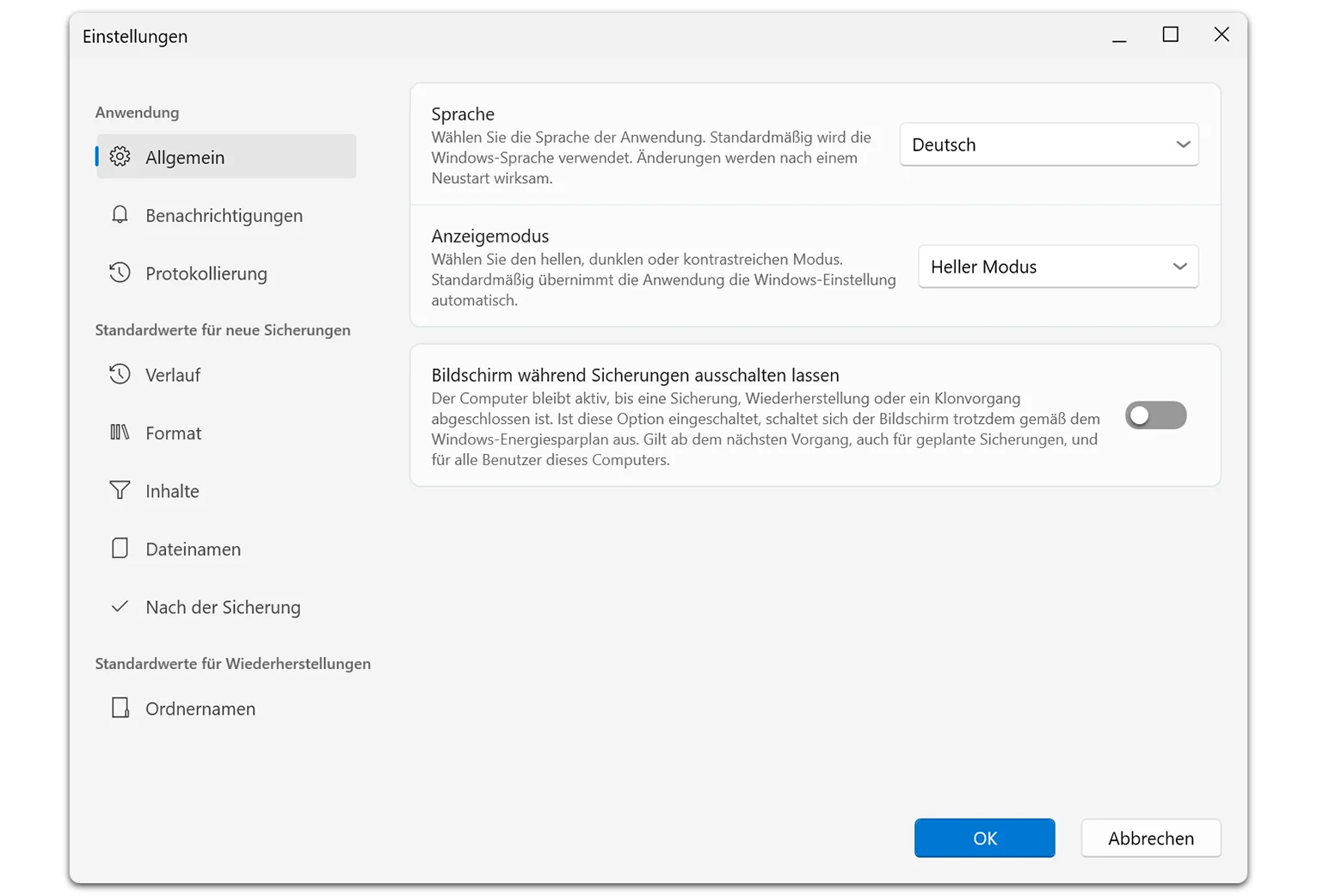Image resolution: width=1317 pixels, height=896 pixels.
Task: Show the Nach der Sicherung label
Action: [224, 607]
